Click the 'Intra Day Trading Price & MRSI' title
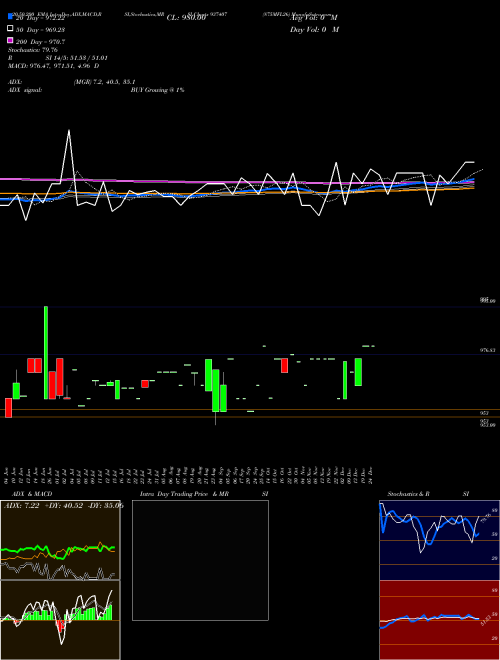Screen dimensions: 500x660 pyautogui.click(x=204, y=494)
